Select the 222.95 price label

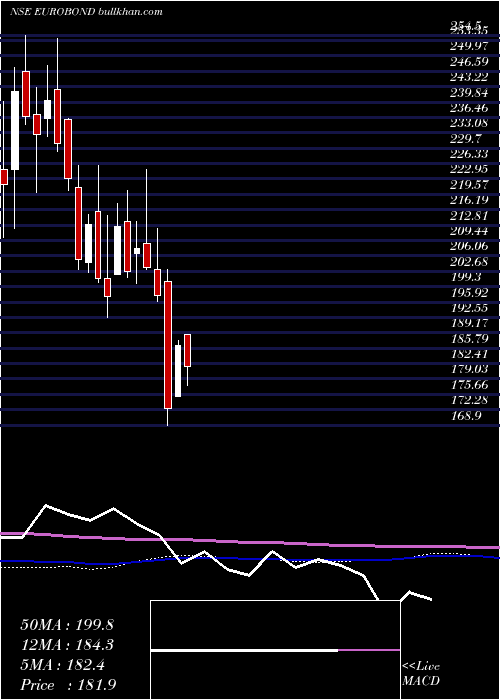coord(469,169)
